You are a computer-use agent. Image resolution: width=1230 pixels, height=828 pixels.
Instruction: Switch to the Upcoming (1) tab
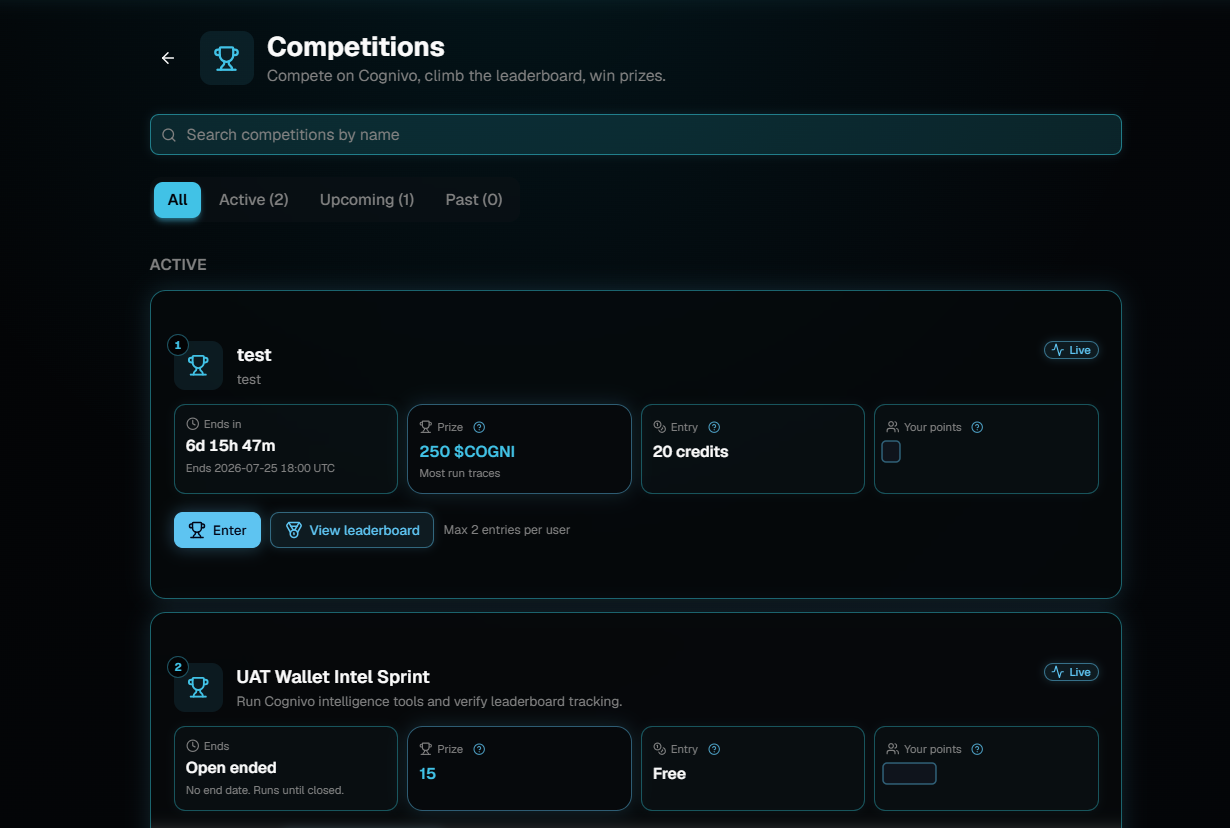(x=367, y=200)
